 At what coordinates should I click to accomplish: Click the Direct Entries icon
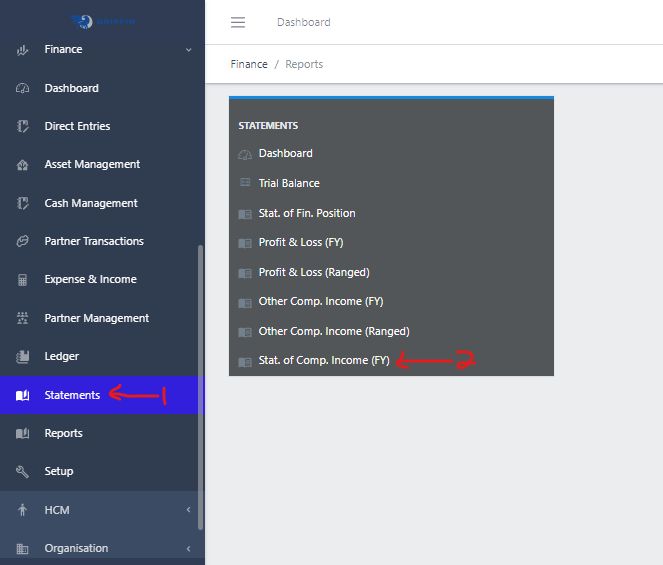click(22, 126)
